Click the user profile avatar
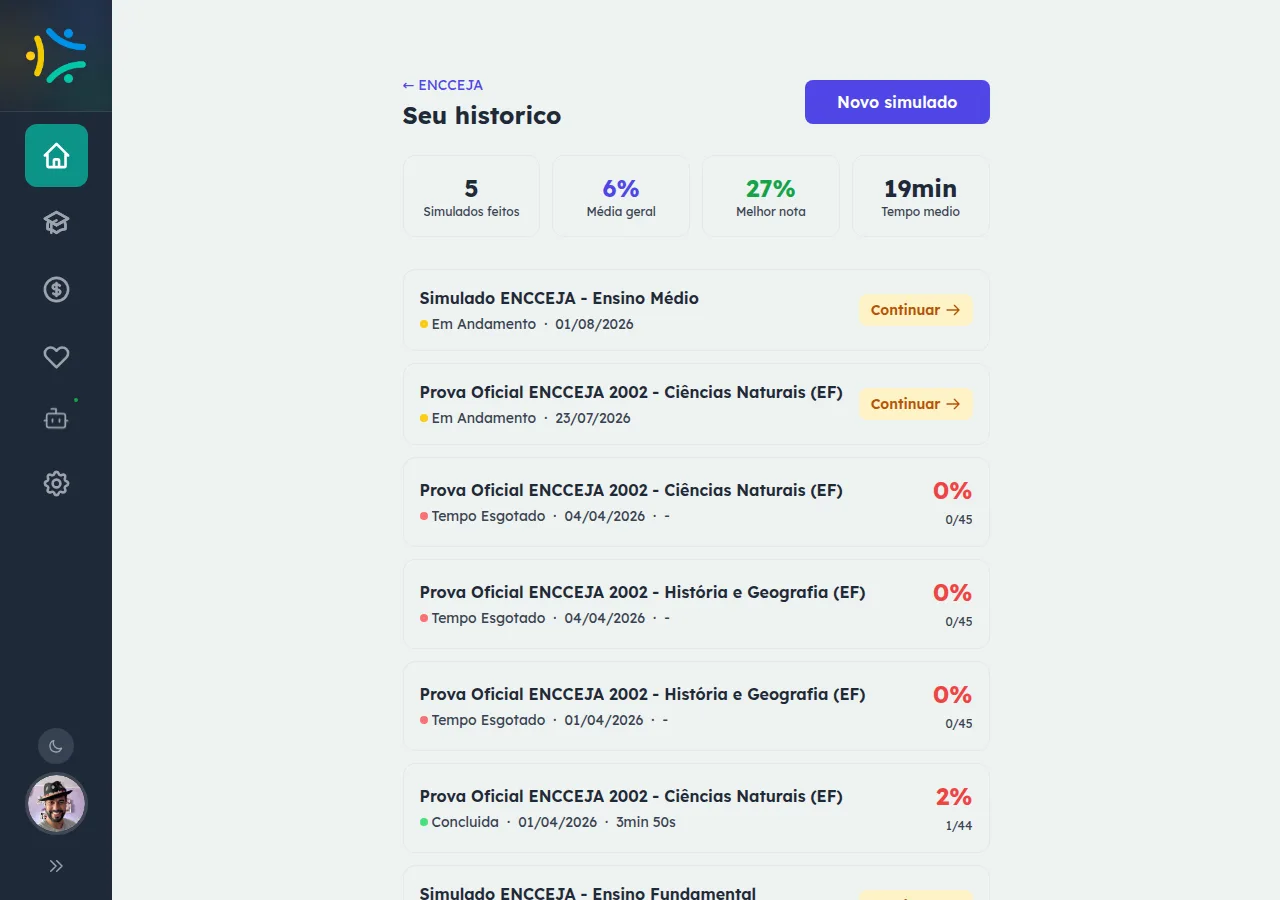The image size is (1280, 900). [x=56, y=803]
